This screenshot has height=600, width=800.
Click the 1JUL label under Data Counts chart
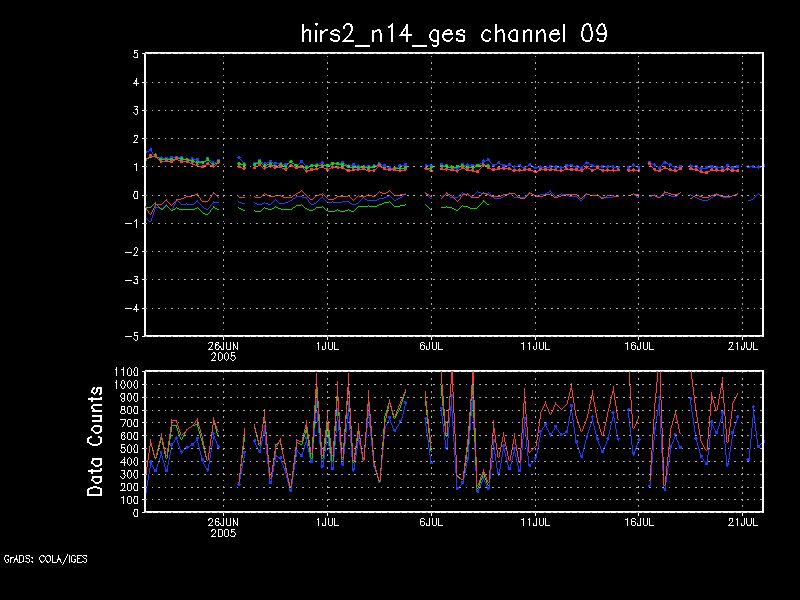326,521
